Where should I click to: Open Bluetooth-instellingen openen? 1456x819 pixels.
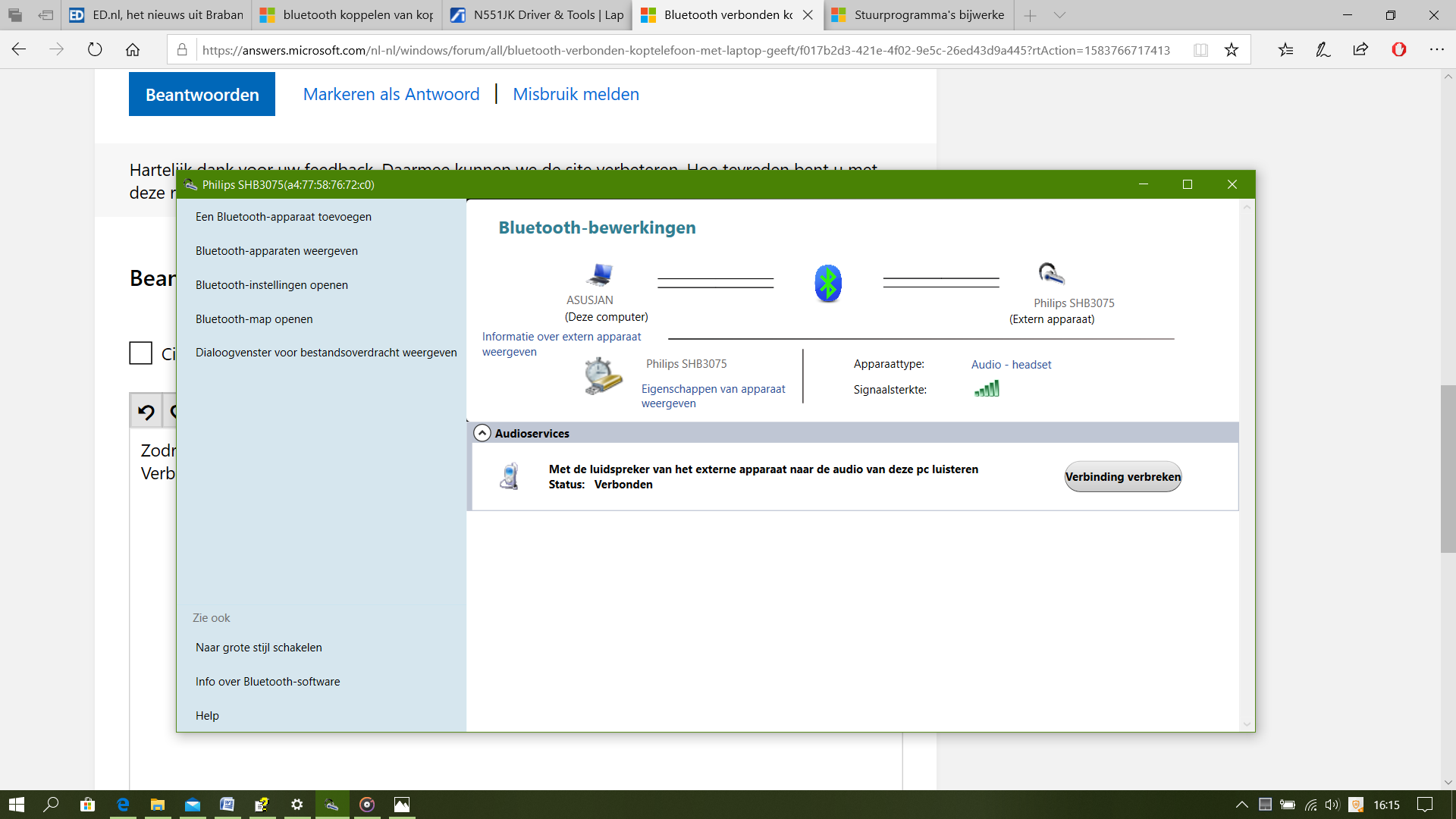pos(271,285)
